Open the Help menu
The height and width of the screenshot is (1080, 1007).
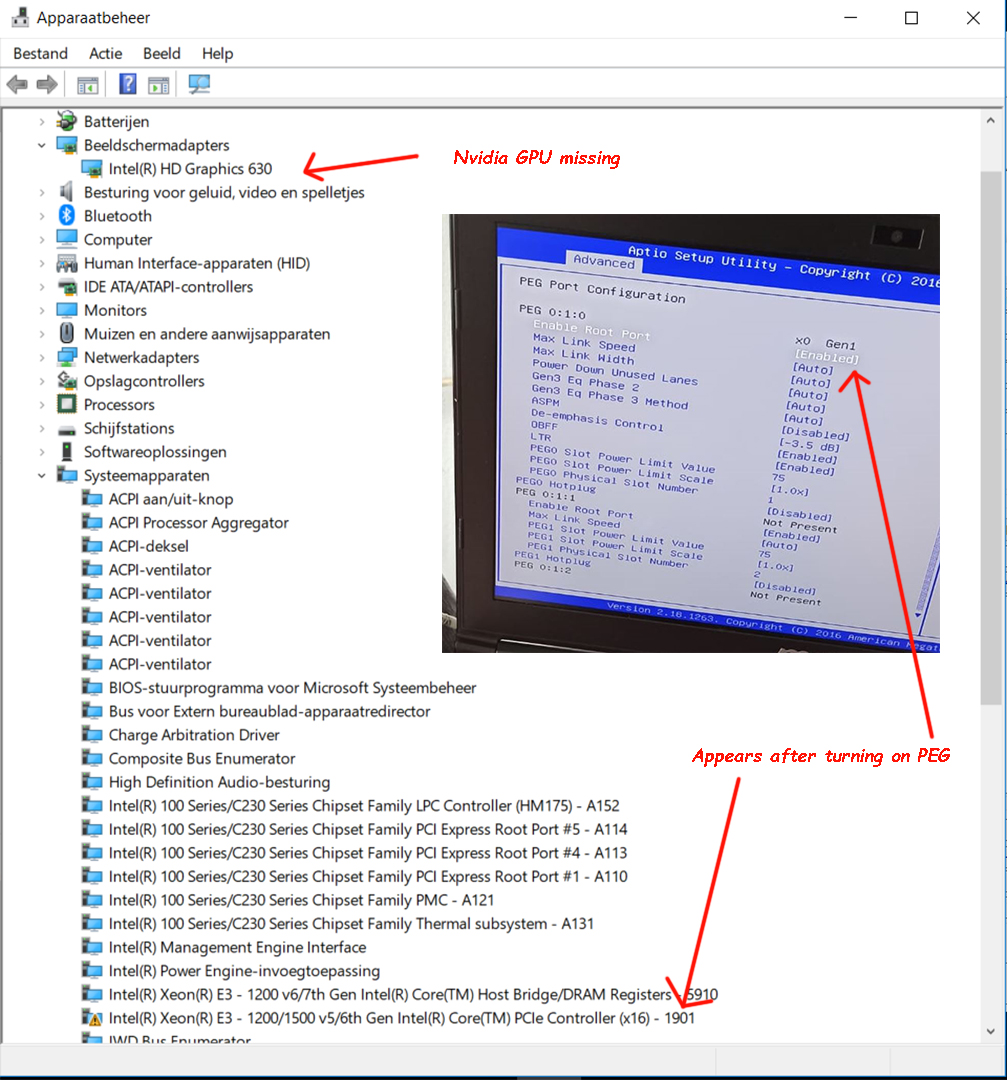(x=218, y=54)
